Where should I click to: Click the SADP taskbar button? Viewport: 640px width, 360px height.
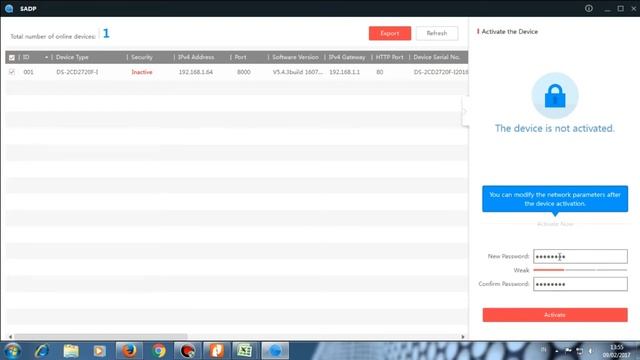(275, 351)
